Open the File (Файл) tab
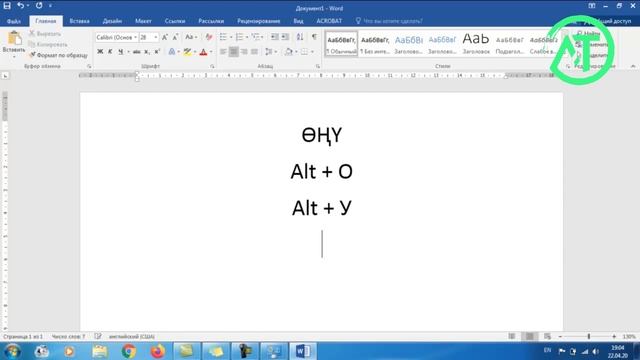This screenshot has width=640, height=360. [x=13, y=21]
